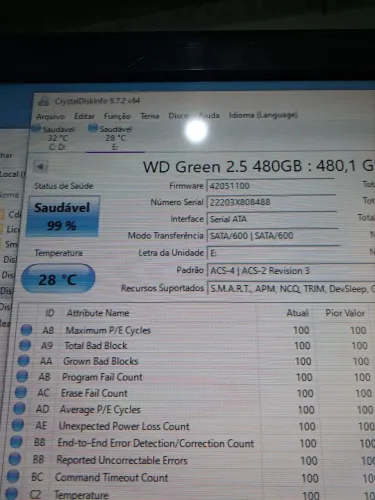Select the Unexpected Power Loss Count attribute
The height and width of the screenshot is (500, 375).
click(124, 426)
